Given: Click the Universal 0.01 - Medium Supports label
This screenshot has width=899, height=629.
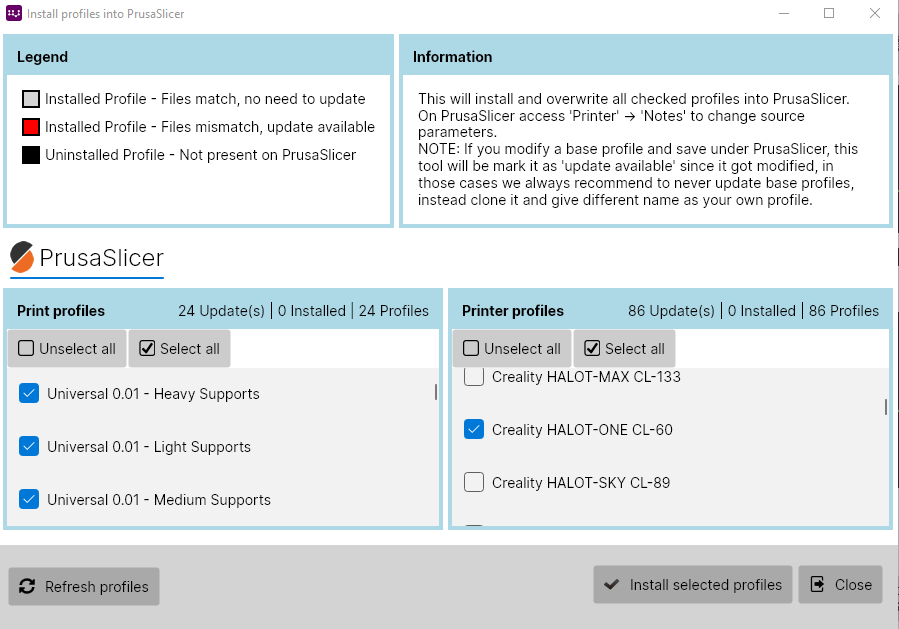Looking at the screenshot, I should (159, 499).
